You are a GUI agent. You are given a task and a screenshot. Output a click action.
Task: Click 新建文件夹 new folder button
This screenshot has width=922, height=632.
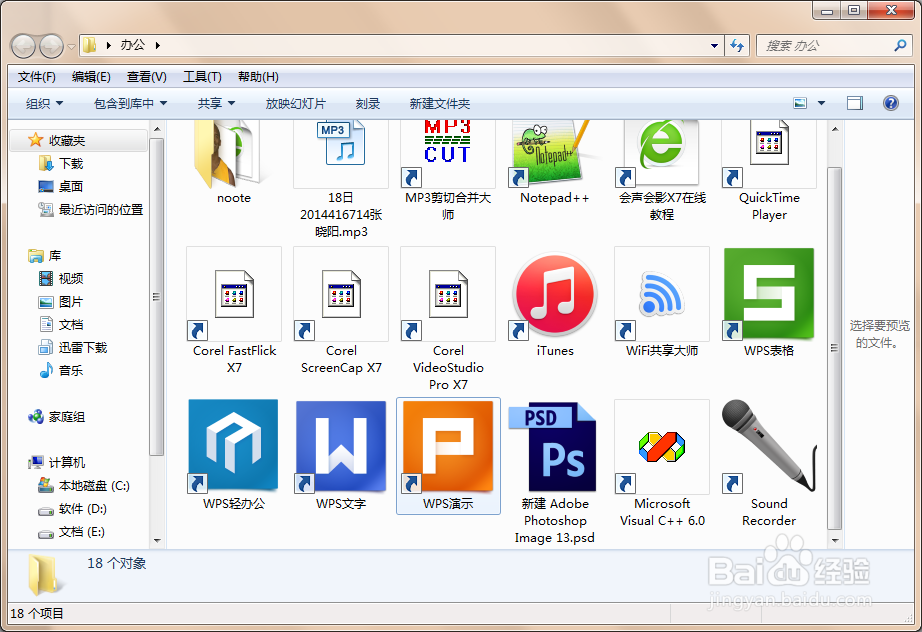pos(439,103)
